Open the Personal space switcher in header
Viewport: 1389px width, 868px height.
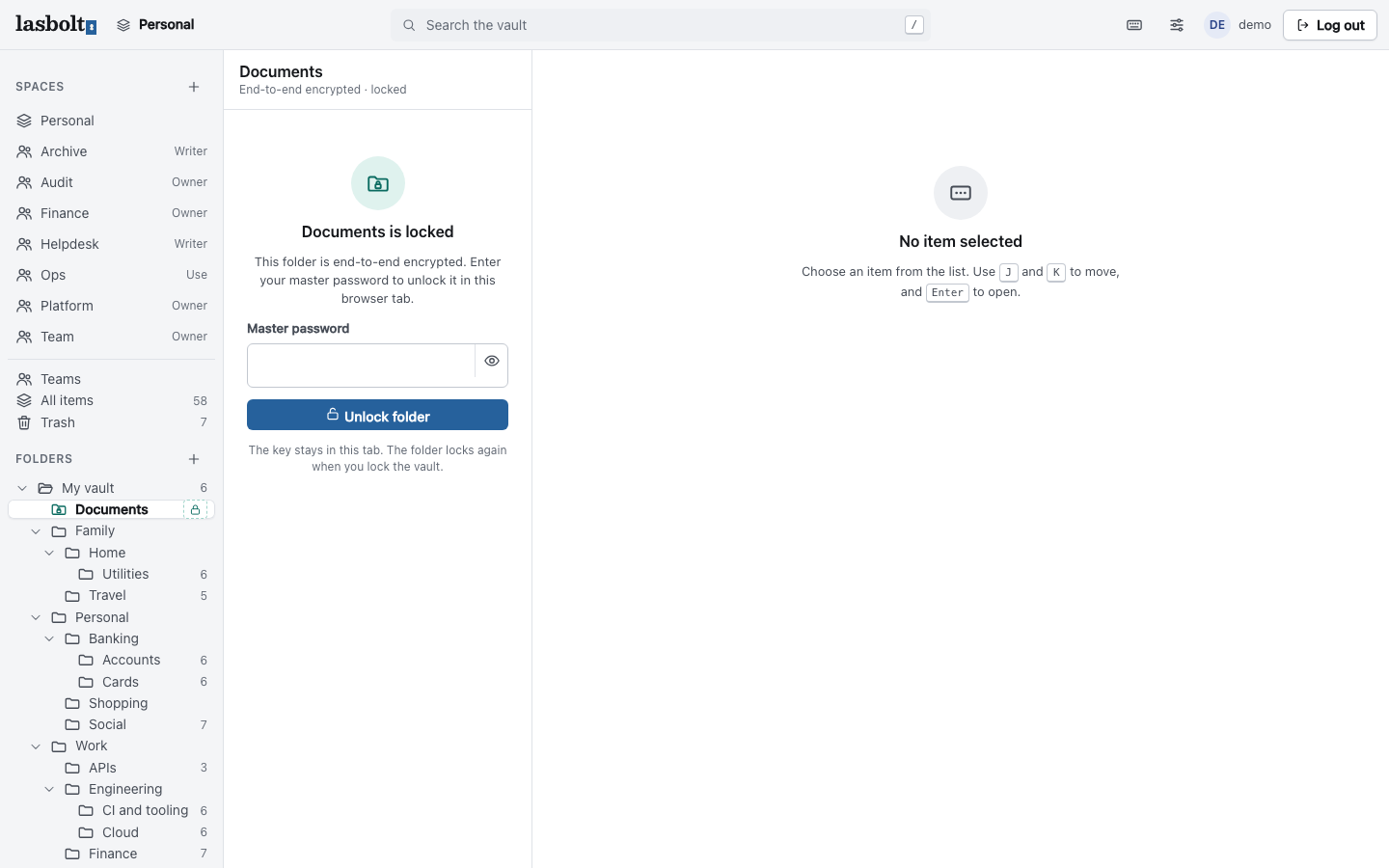[x=155, y=25]
